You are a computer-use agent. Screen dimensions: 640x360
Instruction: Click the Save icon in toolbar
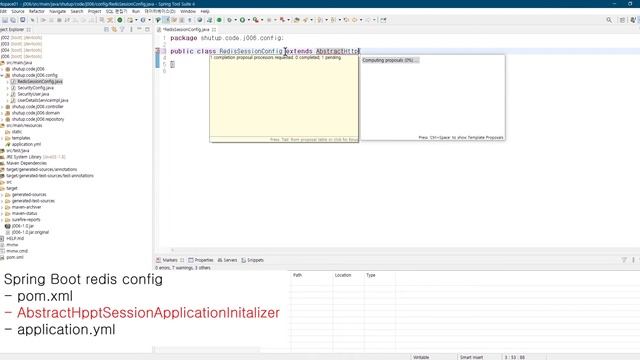(5, 20)
